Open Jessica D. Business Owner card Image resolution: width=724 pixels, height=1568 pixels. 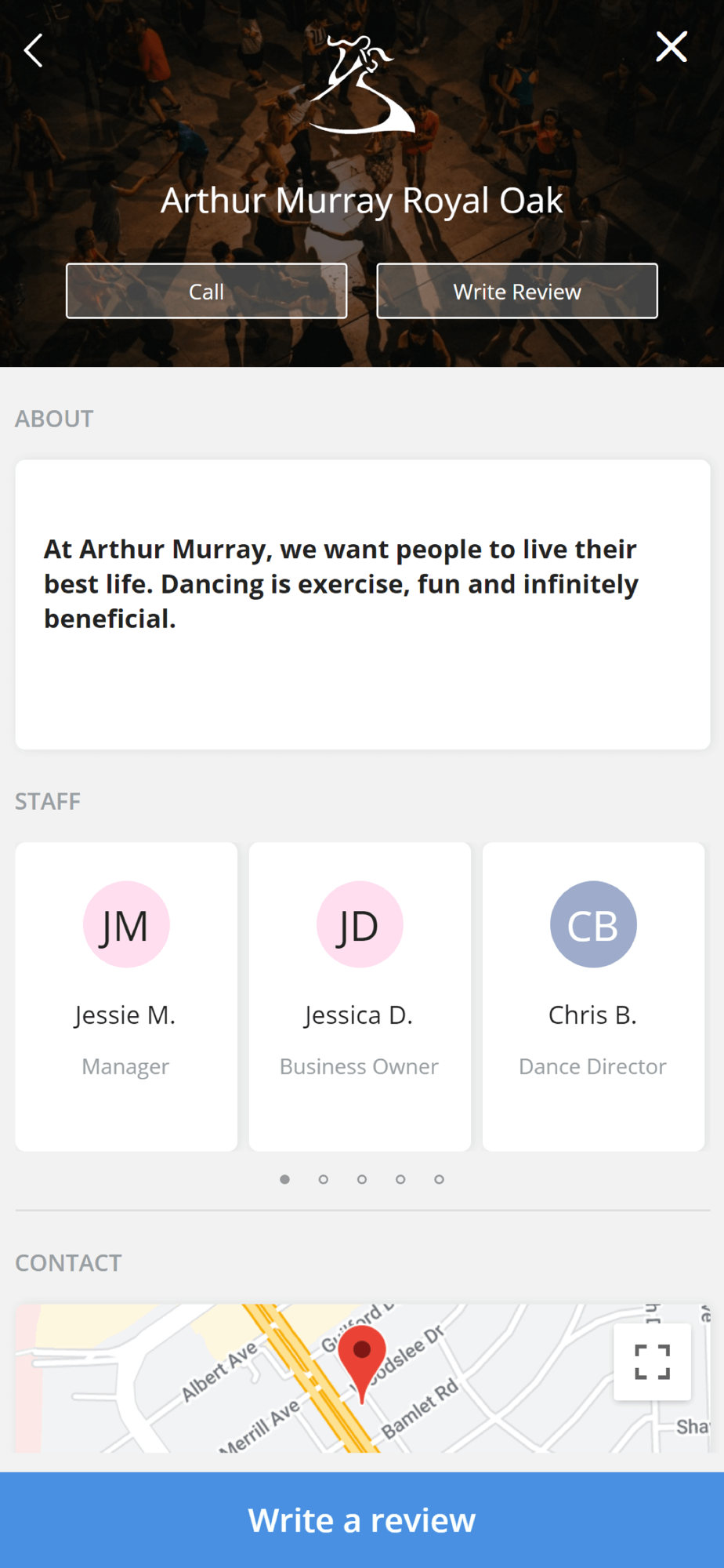pos(360,996)
